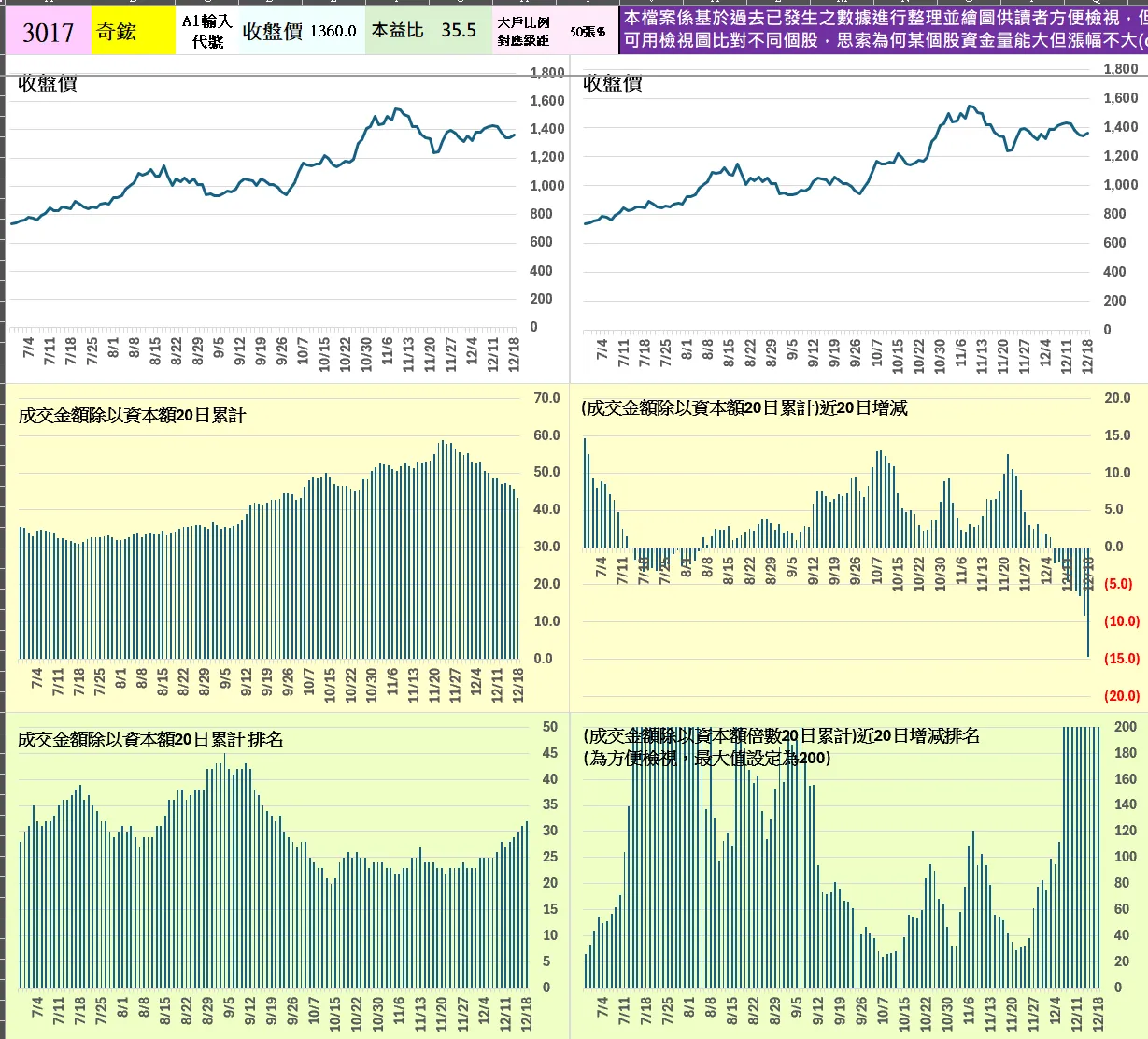This screenshot has height=1039, width=1148.
Task: Click the purple description text banner
Action: tap(883, 30)
